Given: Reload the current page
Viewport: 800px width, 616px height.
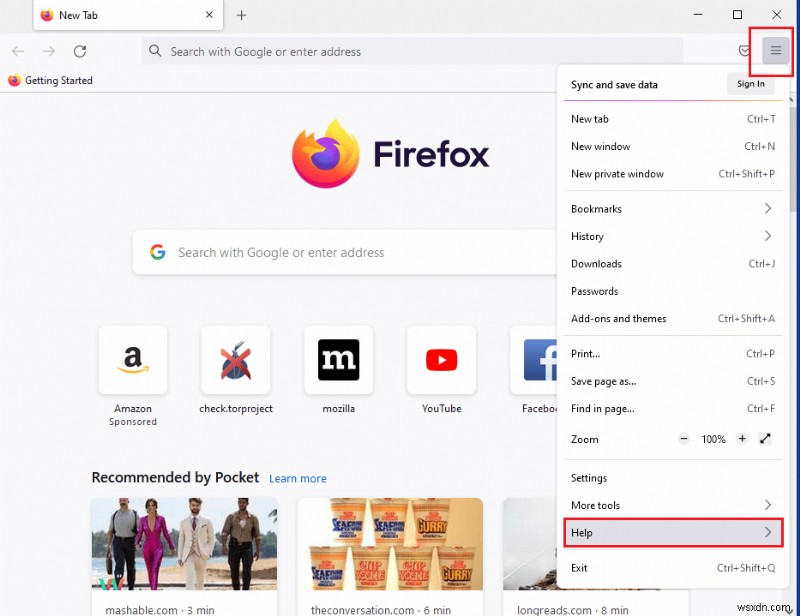Looking at the screenshot, I should 80,51.
